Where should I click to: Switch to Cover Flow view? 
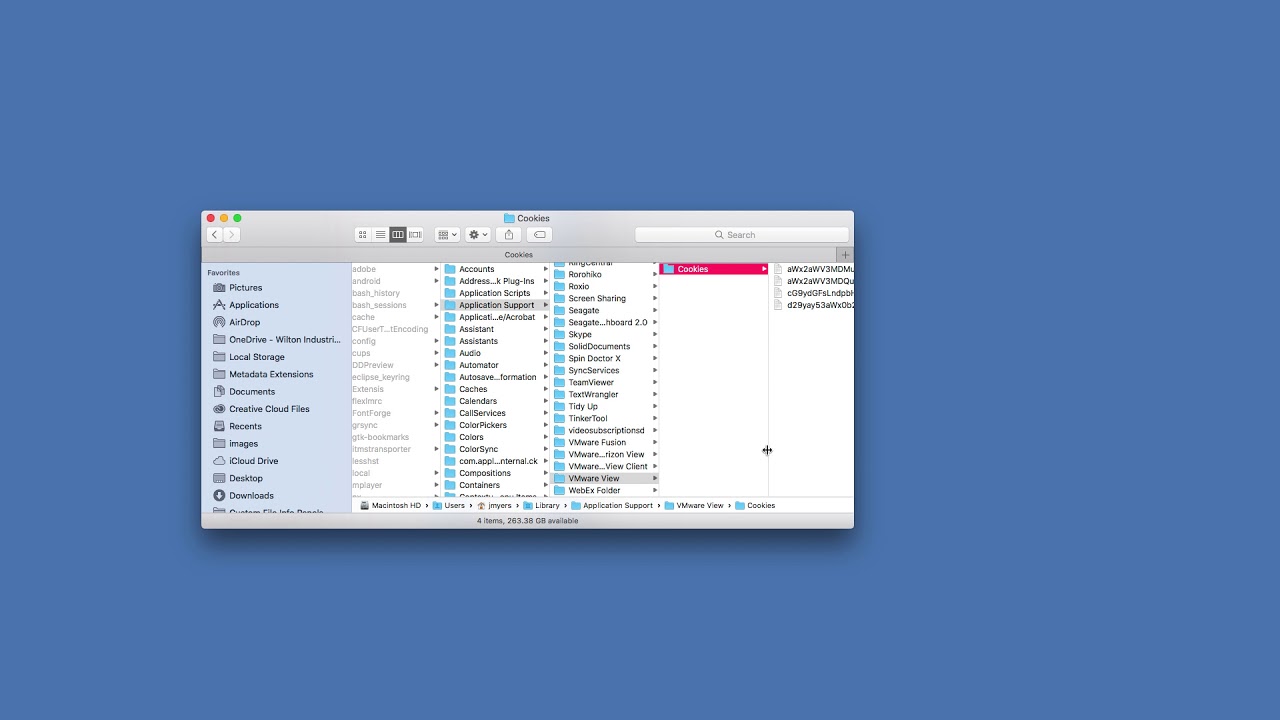coord(415,234)
